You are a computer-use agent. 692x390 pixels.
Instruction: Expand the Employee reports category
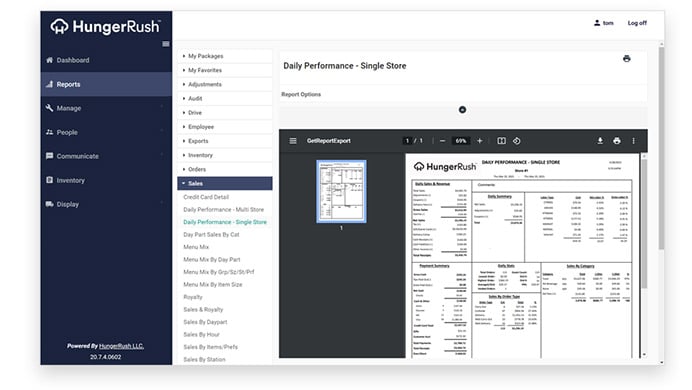coord(225,127)
